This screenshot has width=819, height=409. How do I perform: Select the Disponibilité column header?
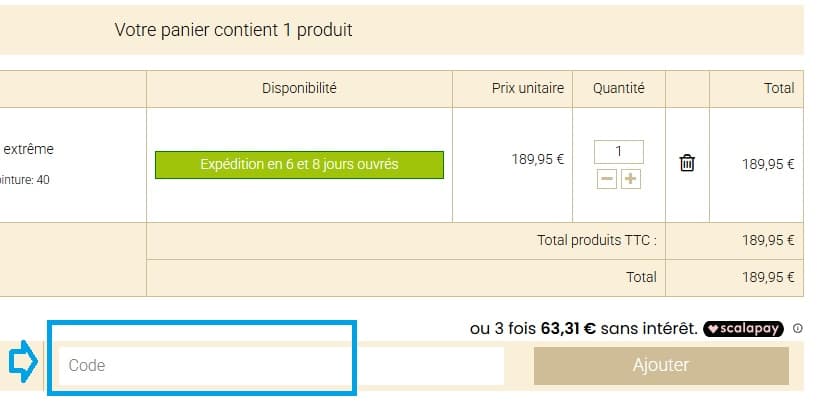299,88
